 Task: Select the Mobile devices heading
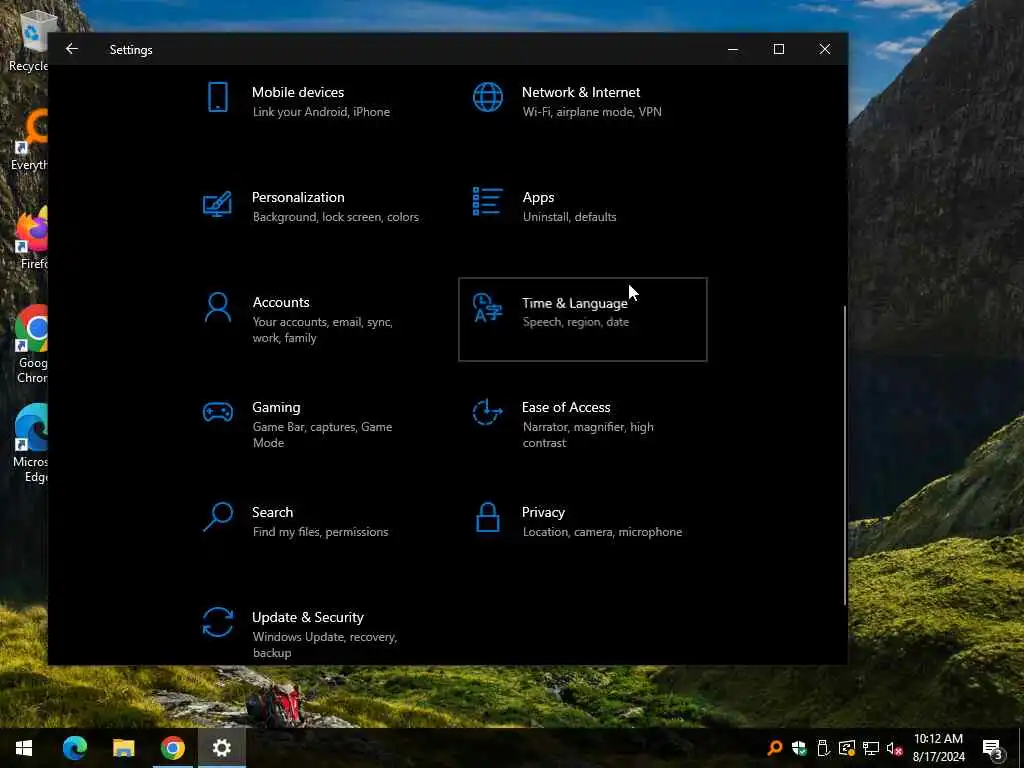click(298, 92)
